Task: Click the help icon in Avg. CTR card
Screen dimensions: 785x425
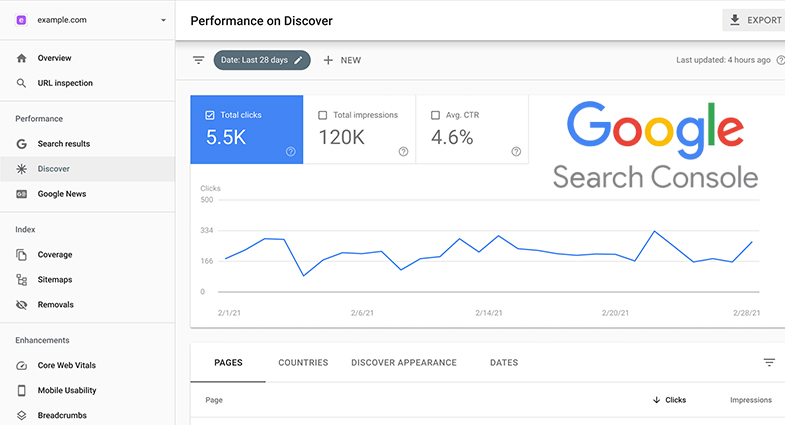Action: [x=516, y=152]
